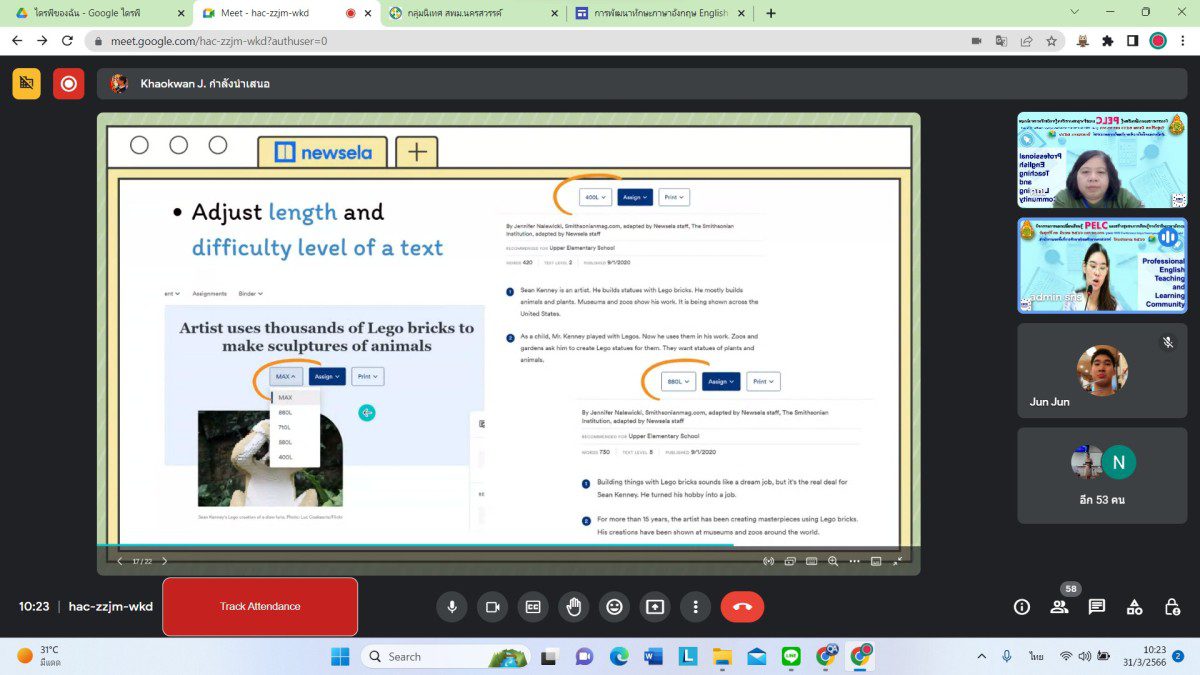
Task: Click the newsela tab in the slide
Action: [323, 152]
